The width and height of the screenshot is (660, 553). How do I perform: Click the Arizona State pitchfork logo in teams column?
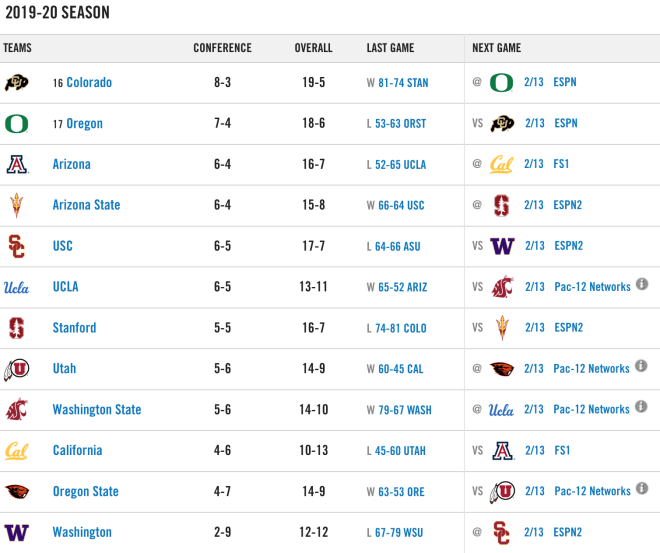tap(16, 205)
